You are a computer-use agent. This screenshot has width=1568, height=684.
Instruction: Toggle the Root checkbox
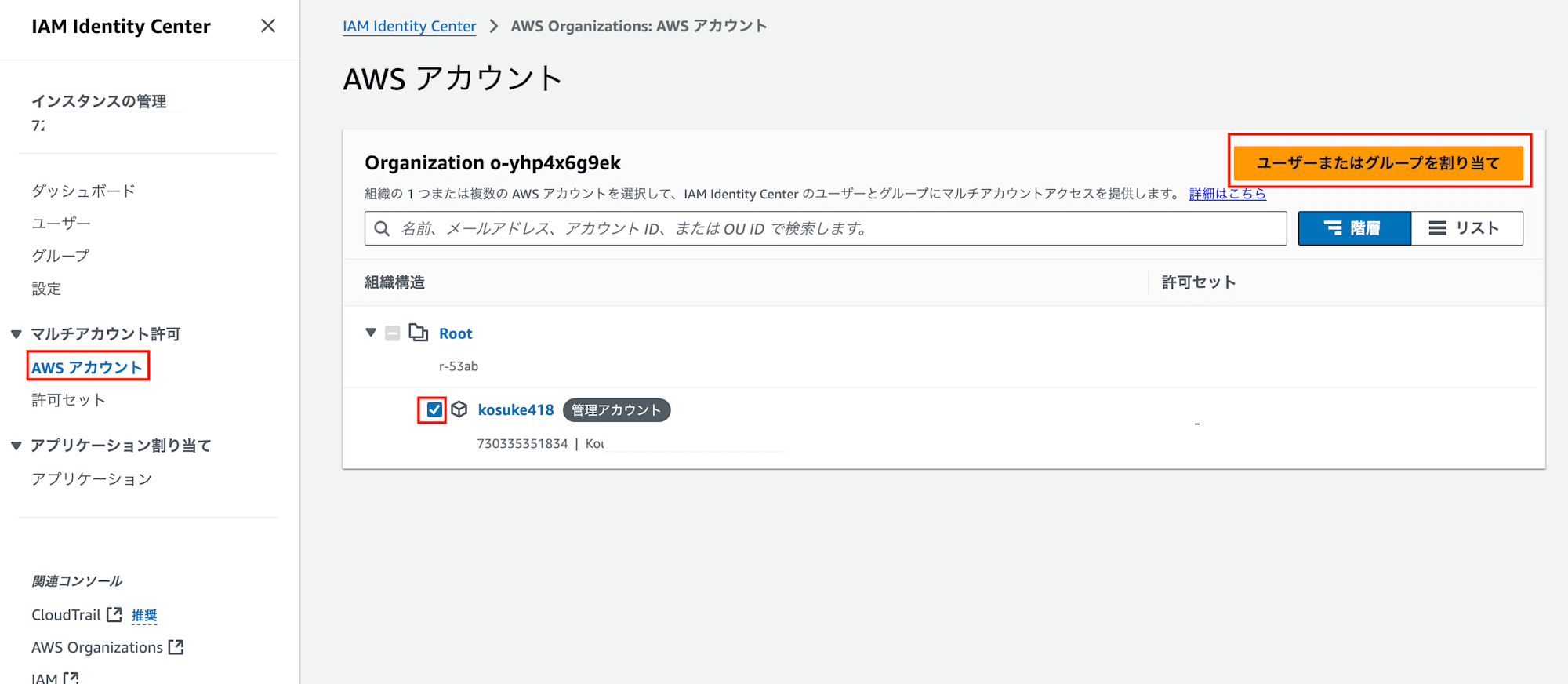click(393, 333)
